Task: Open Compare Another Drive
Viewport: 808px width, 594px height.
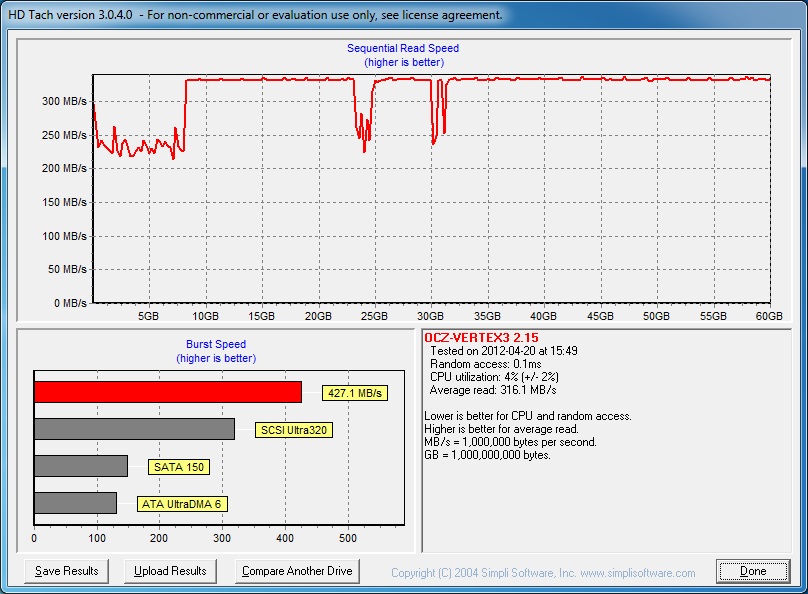Action: click(297, 571)
